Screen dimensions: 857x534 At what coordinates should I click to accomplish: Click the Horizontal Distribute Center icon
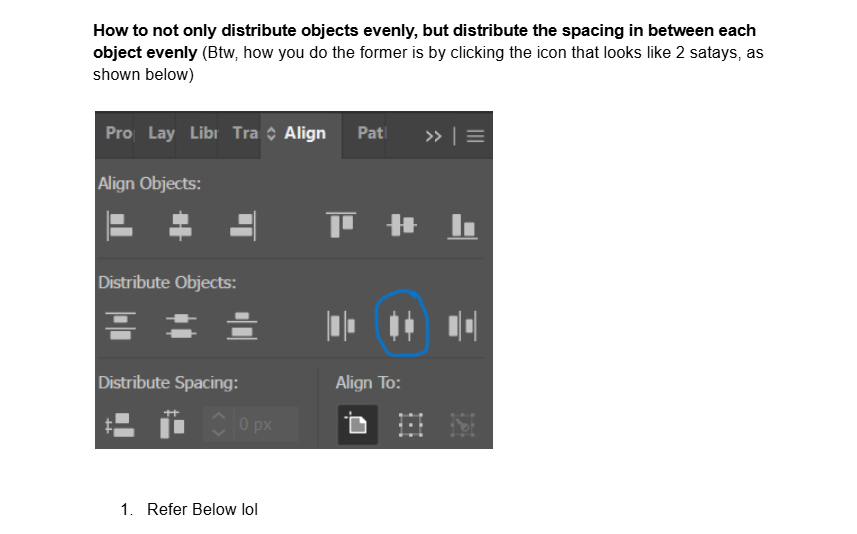[402, 326]
